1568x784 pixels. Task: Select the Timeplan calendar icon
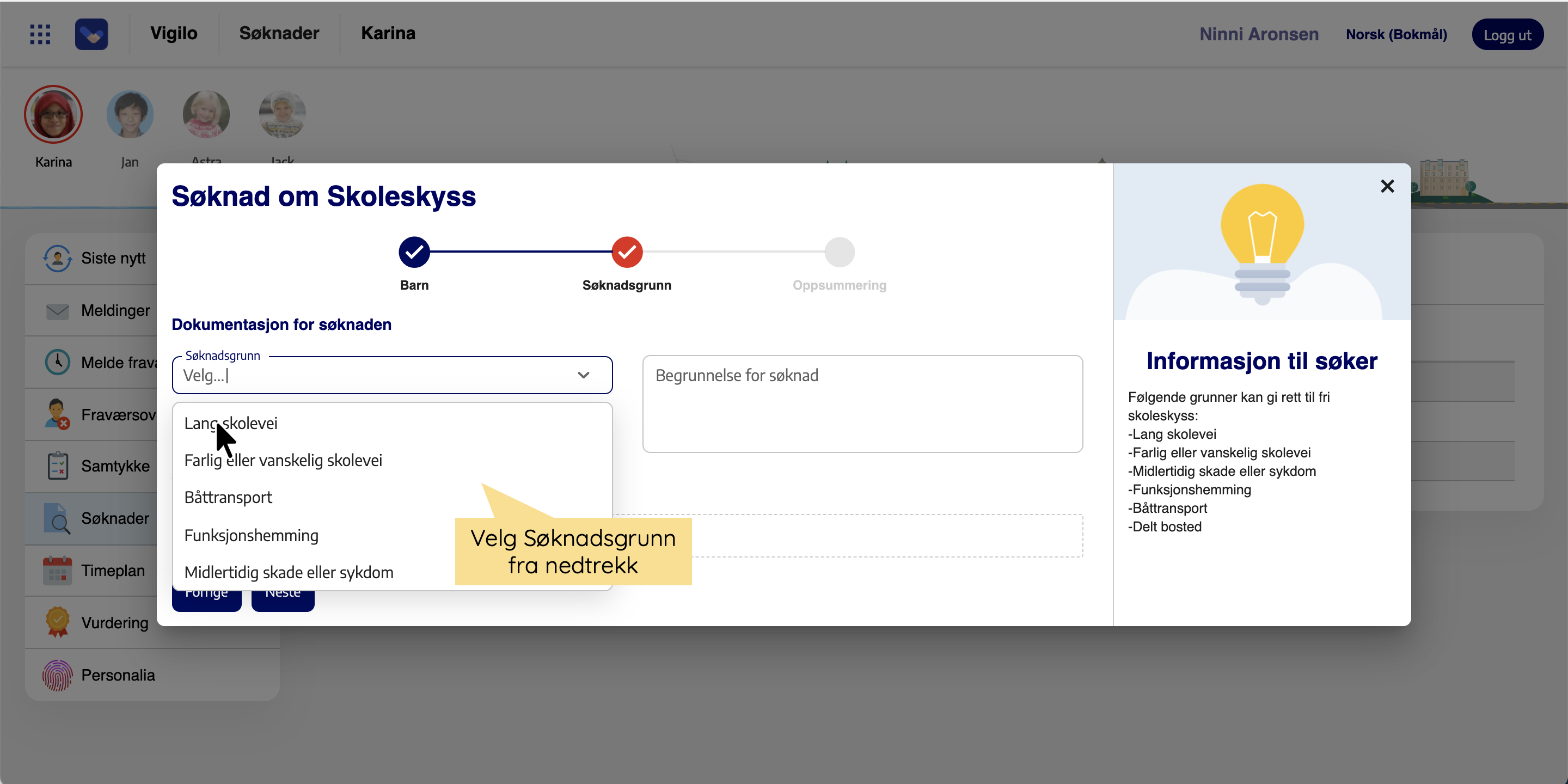point(57,571)
